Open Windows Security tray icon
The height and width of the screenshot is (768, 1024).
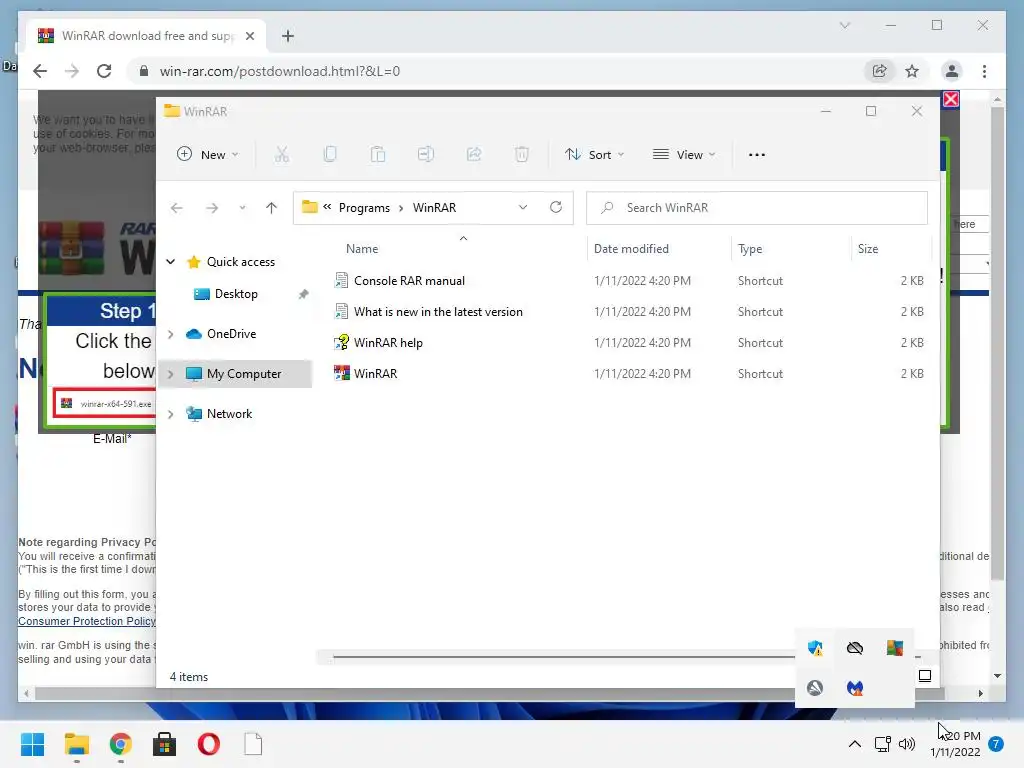pyautogui.click(x=815, y=648)
